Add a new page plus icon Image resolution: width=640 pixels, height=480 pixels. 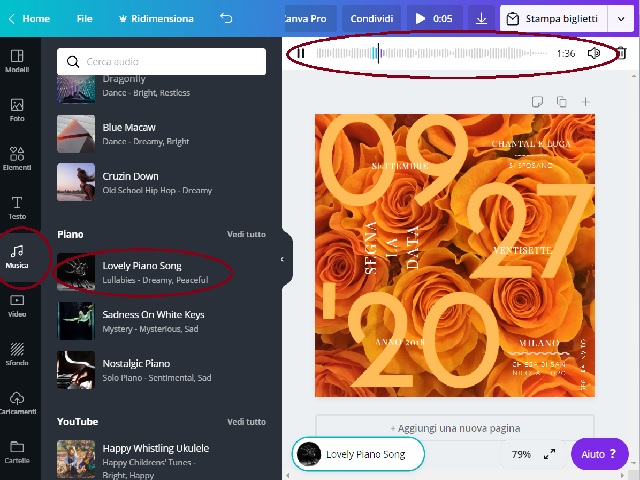pos(586,101)
